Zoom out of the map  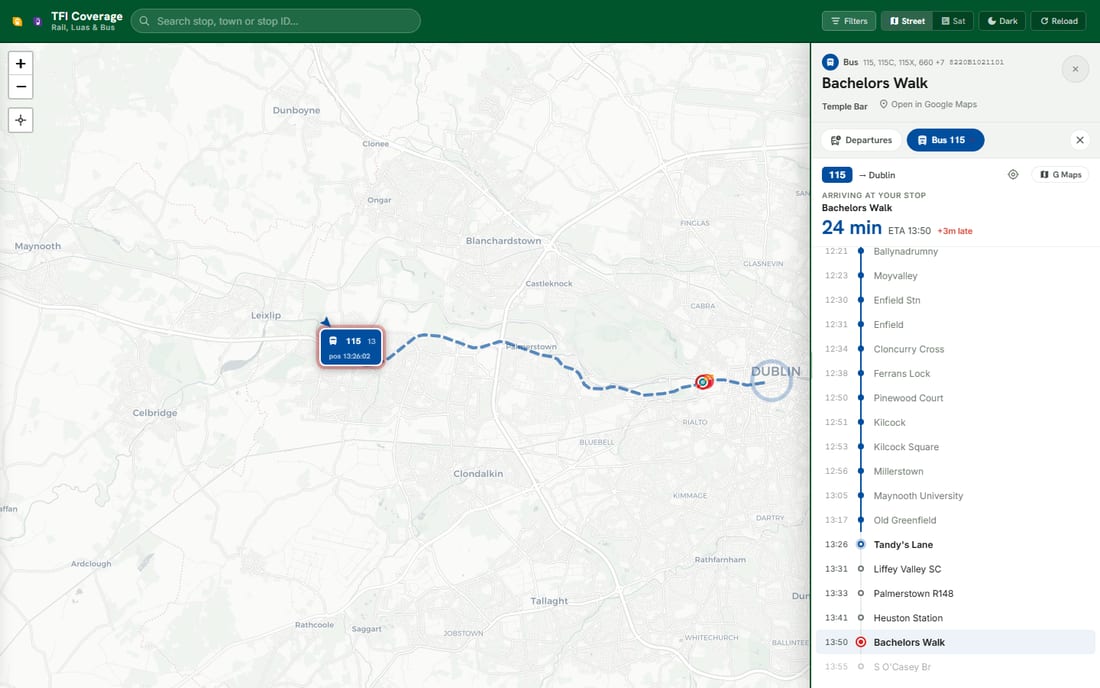(x=20, y=87)
